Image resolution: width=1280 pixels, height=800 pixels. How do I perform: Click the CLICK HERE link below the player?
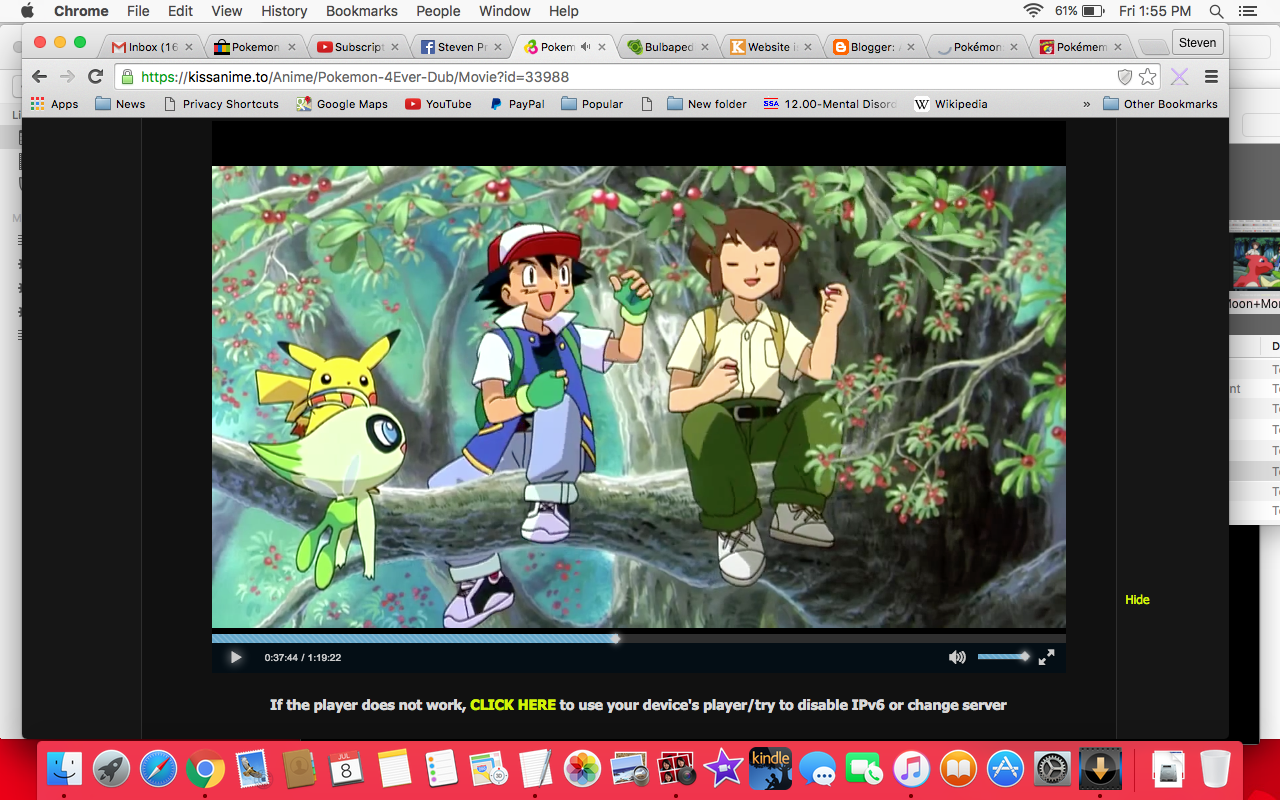[x=512, y=705]
